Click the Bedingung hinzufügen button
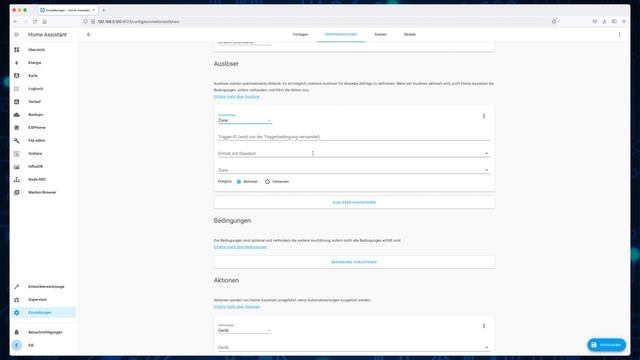 pyautogui.click(x=354, y=262)
